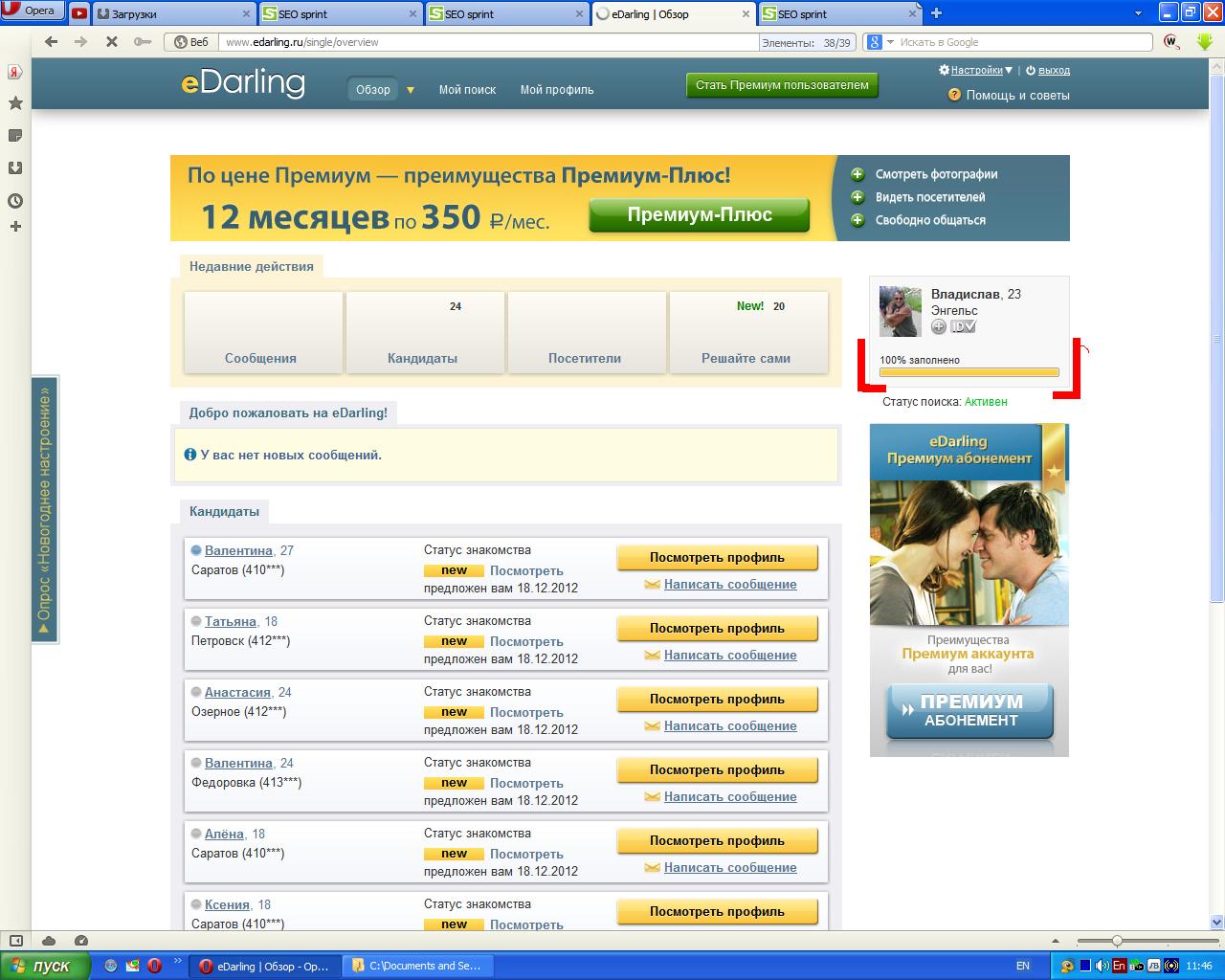Viewport: 1225px width, 980px height.
Task: Click the ПРЕМИУМ АБОНЕМЕНТ blue banner button
Action: coord(969,710)
